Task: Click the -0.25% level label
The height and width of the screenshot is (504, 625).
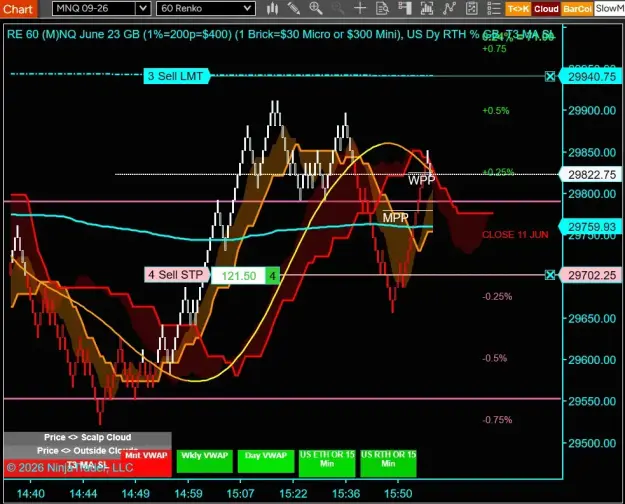Action: 497,296
